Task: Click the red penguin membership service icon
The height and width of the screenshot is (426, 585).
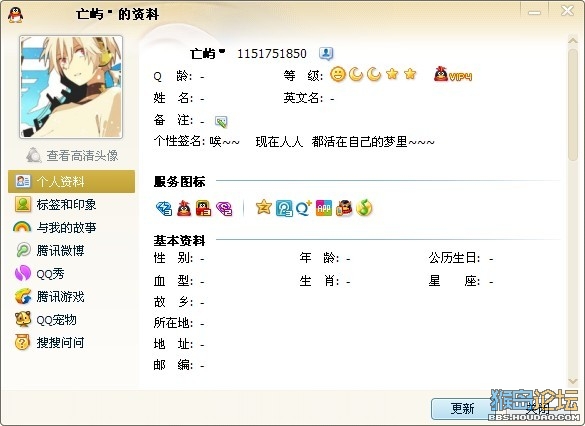Action: coord(184,208)
